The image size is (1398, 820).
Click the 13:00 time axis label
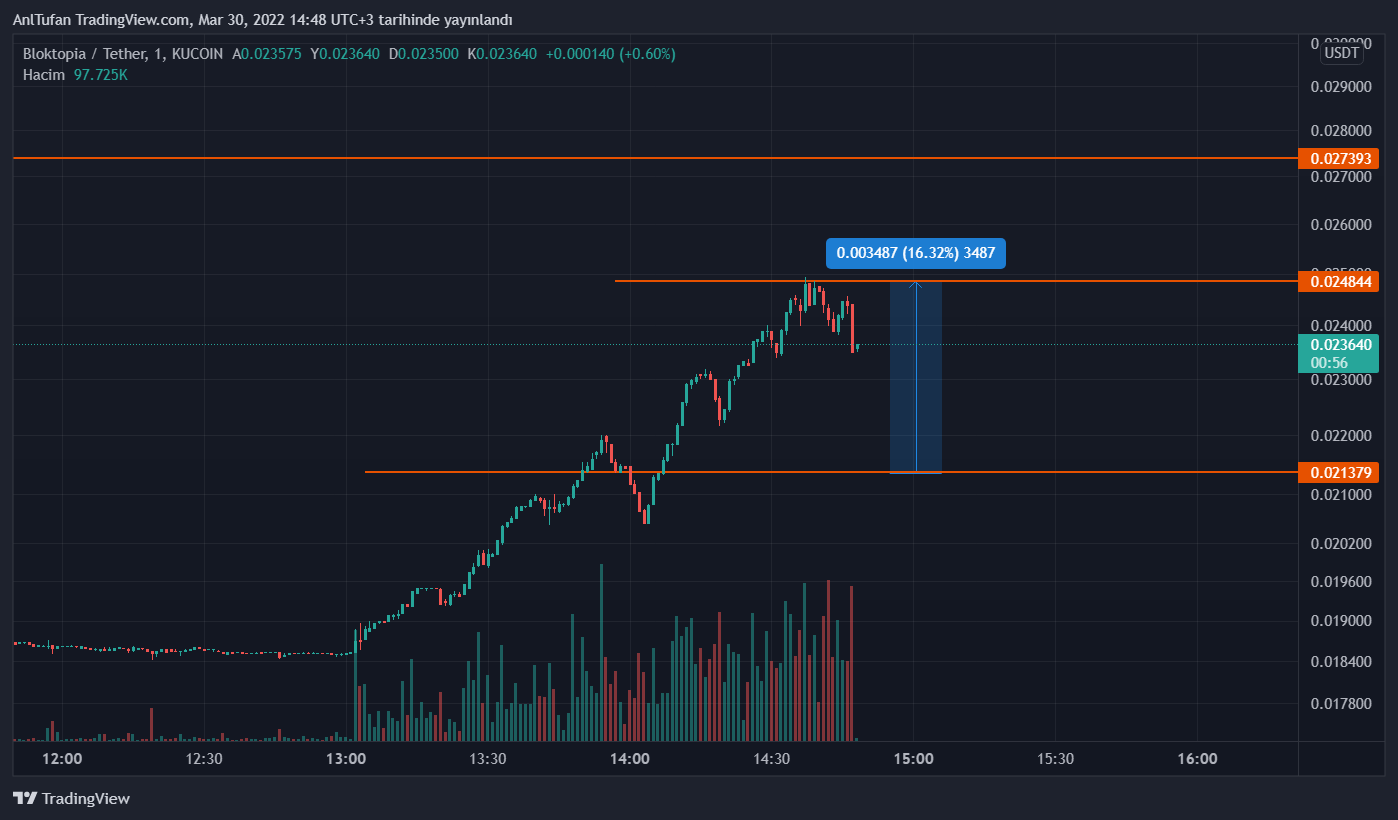[346, 759]
